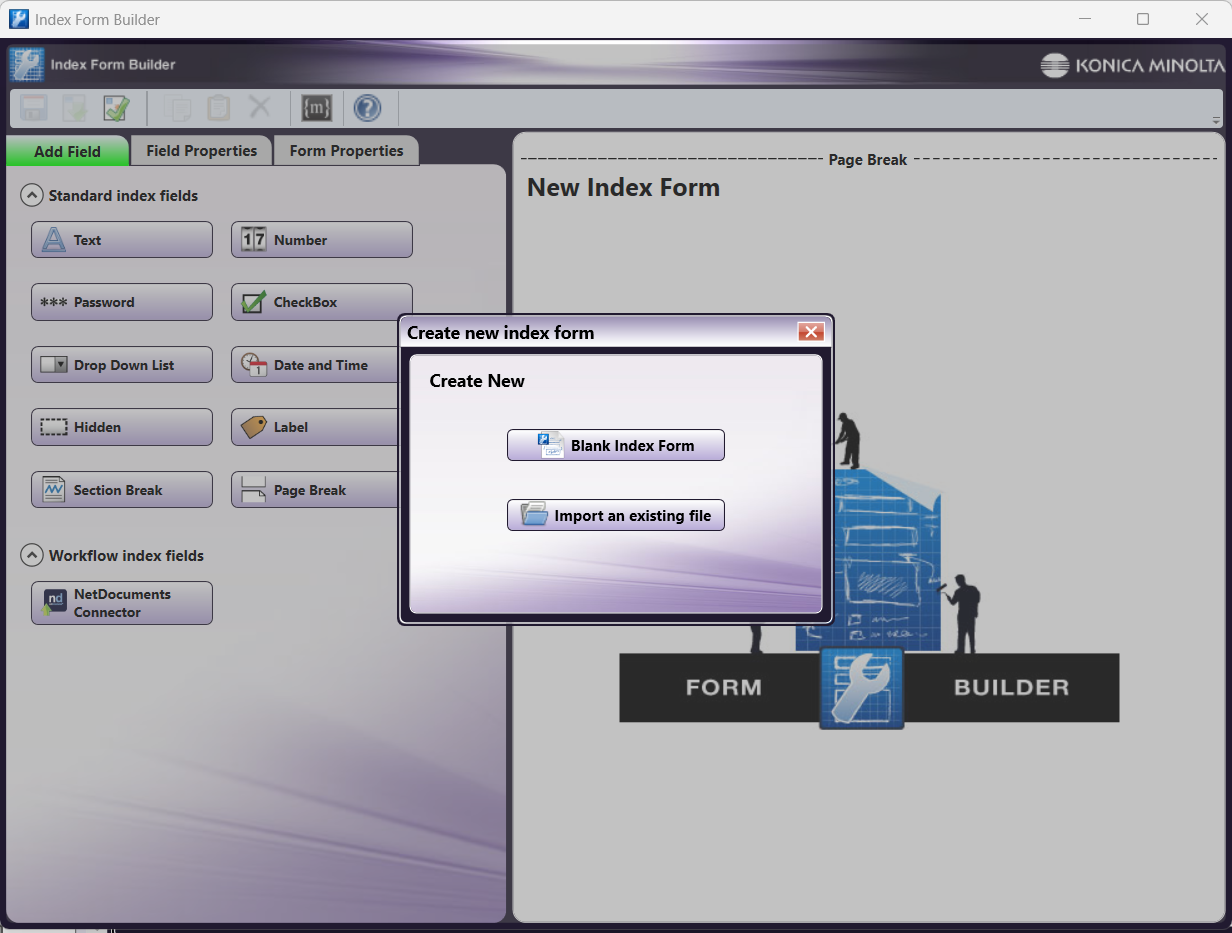This screenshot has height=933, width=1232.
Task: Add a Text field
Action: pos(122,240)
